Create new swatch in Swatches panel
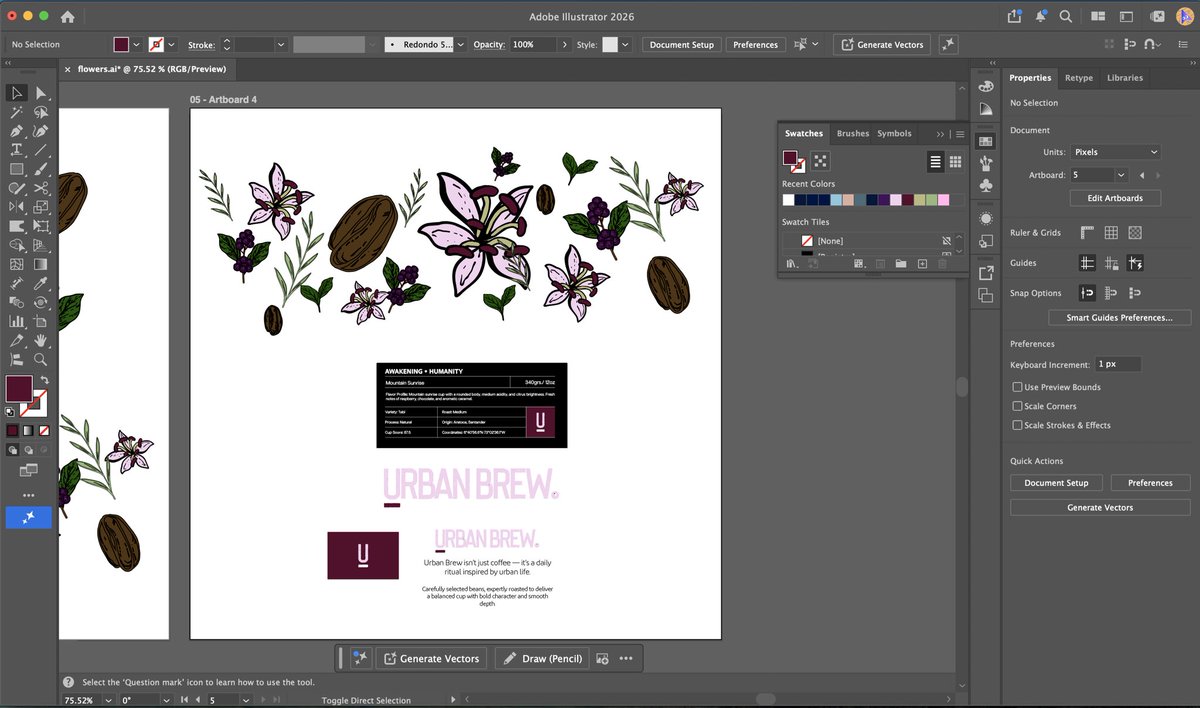 pyautogui.click(x=922, y=264)
